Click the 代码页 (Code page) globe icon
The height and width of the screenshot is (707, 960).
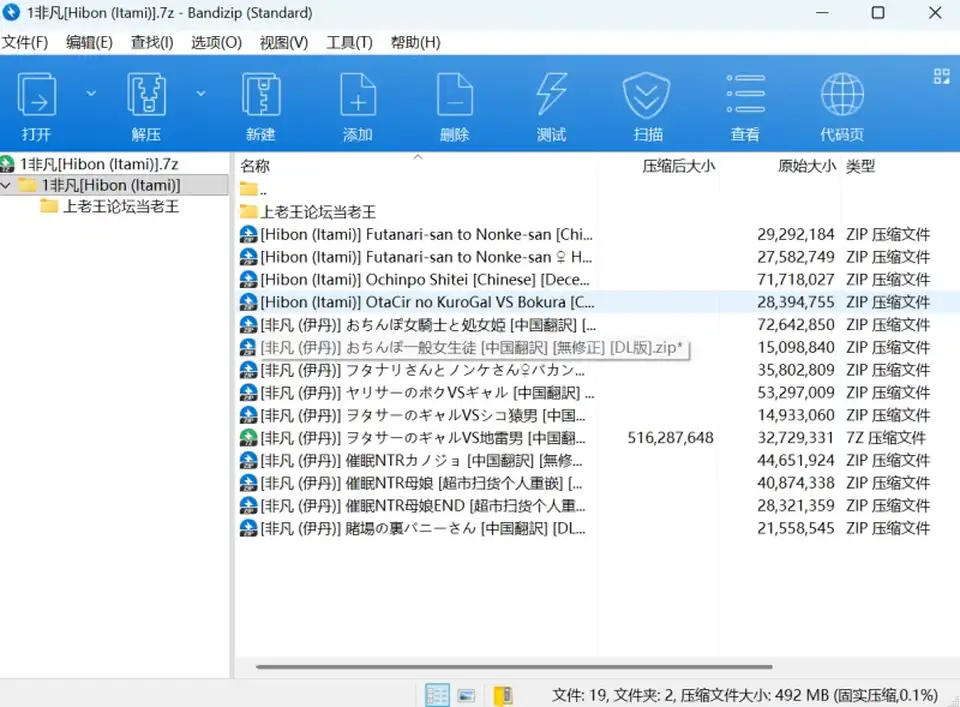coord(842,94)
